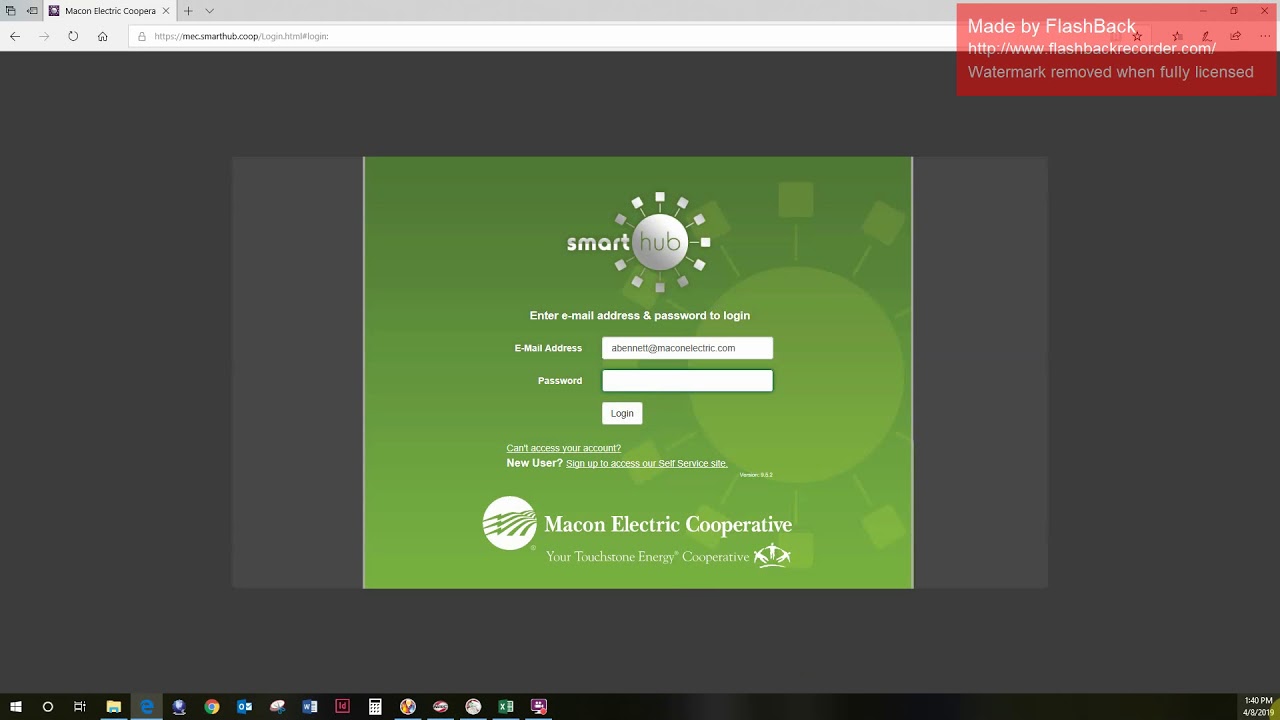Image resolution: width=1280 pixels, height=720 pixels.
Task: Click the Login button
Action: click(622, 413)
